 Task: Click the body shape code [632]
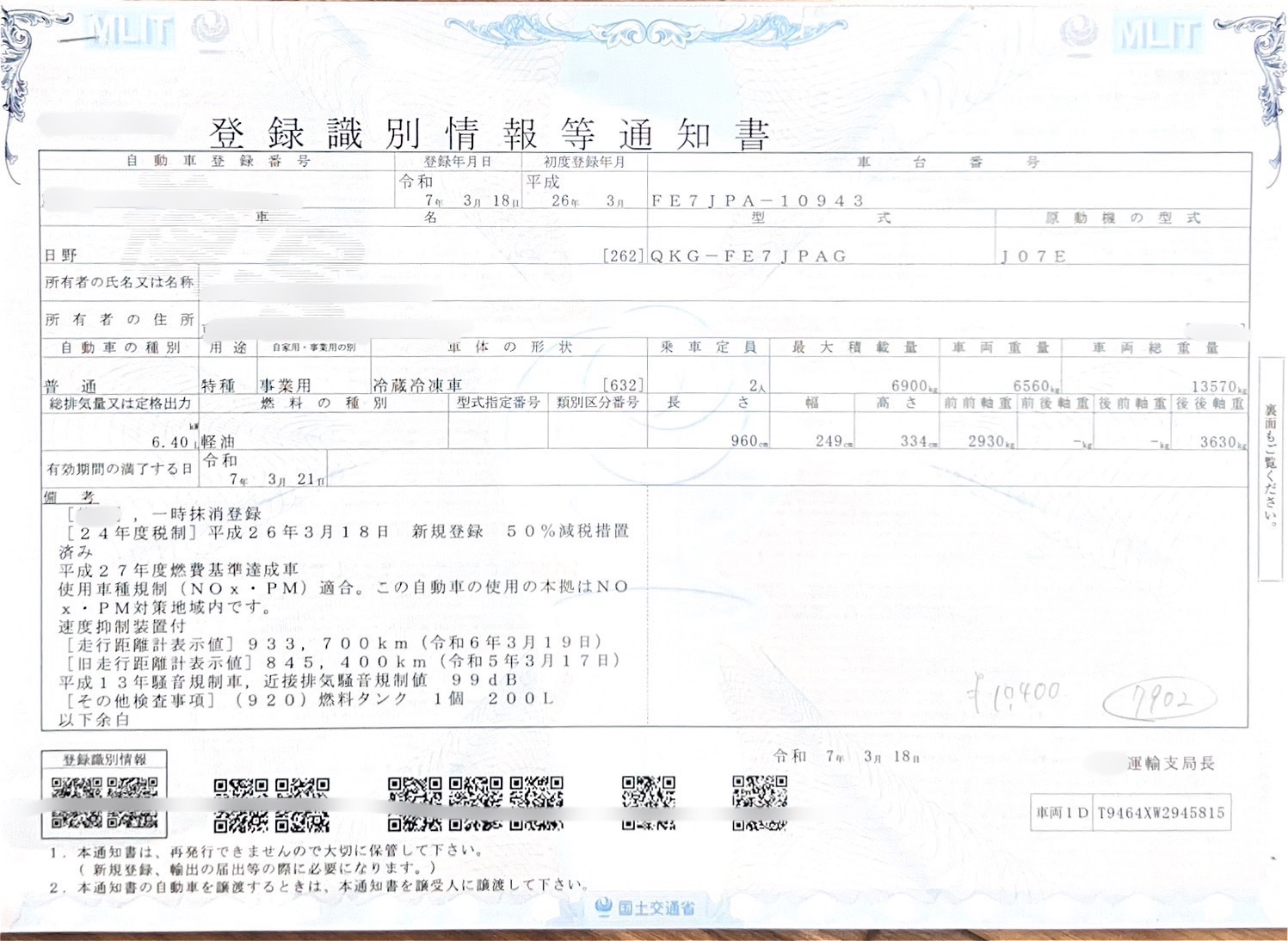point(623,385)
